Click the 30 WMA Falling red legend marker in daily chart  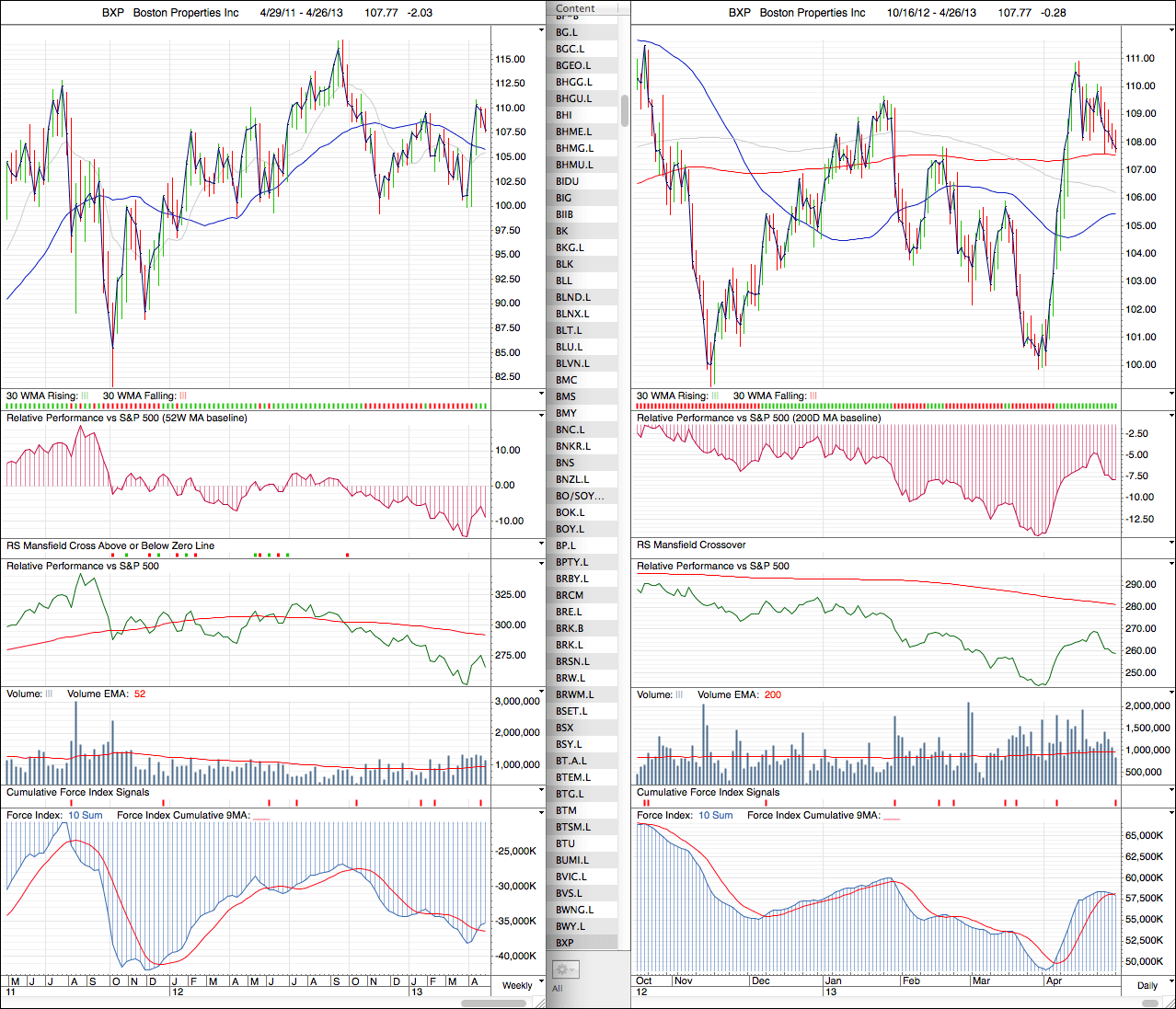click(x=813, y=396)
